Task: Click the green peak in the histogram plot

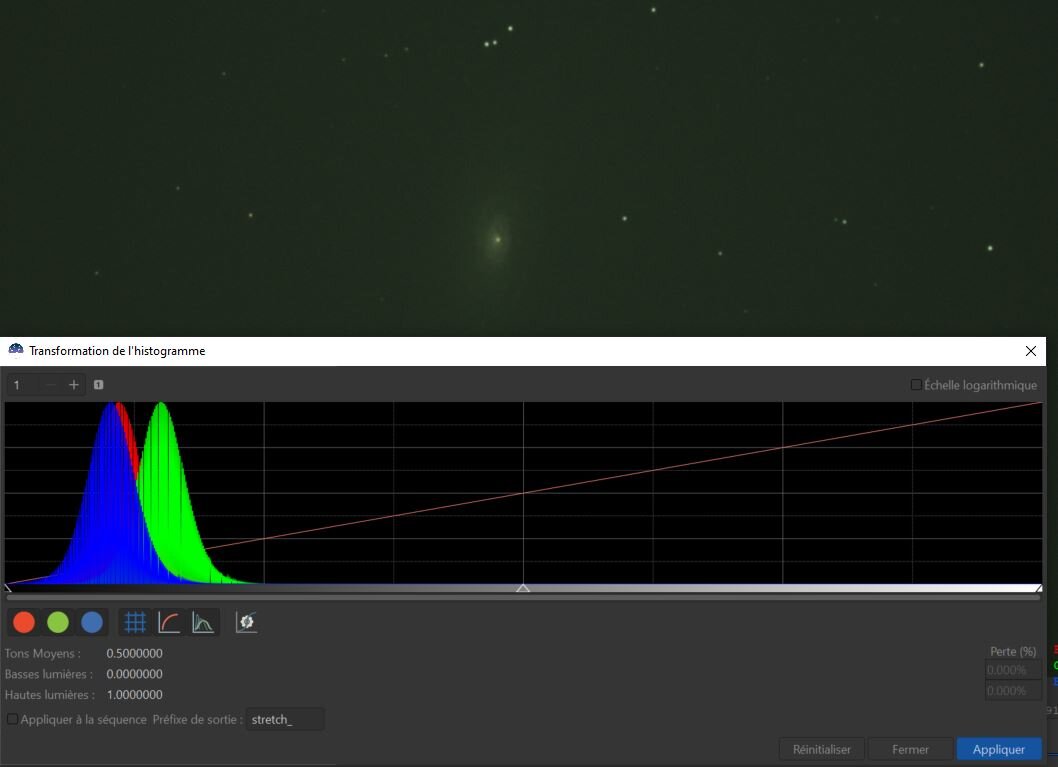Action: coord(161,406)
